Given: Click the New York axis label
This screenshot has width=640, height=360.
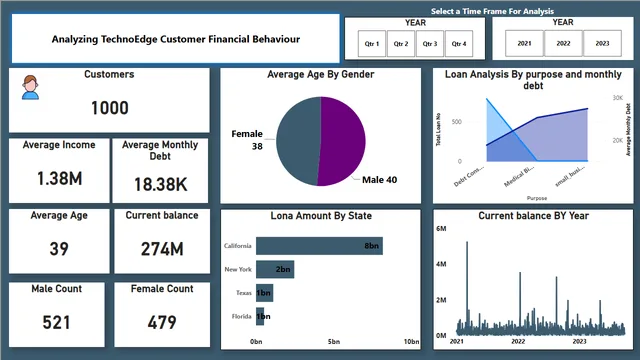Looking at the screenshot, I should (238, 269).
